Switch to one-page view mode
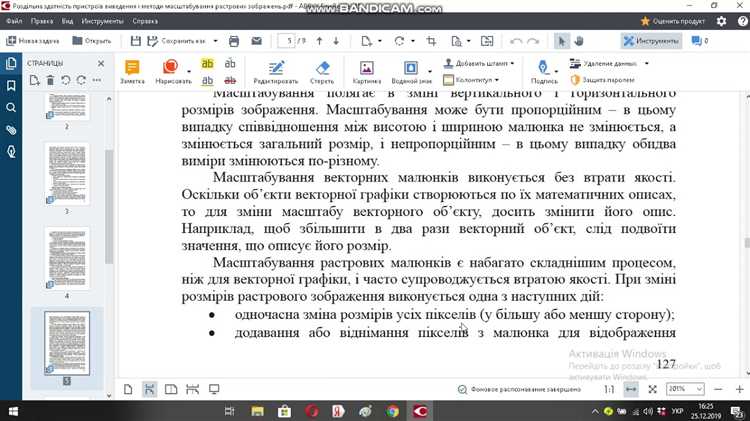 pyautogui.click(x=128, y=389)
